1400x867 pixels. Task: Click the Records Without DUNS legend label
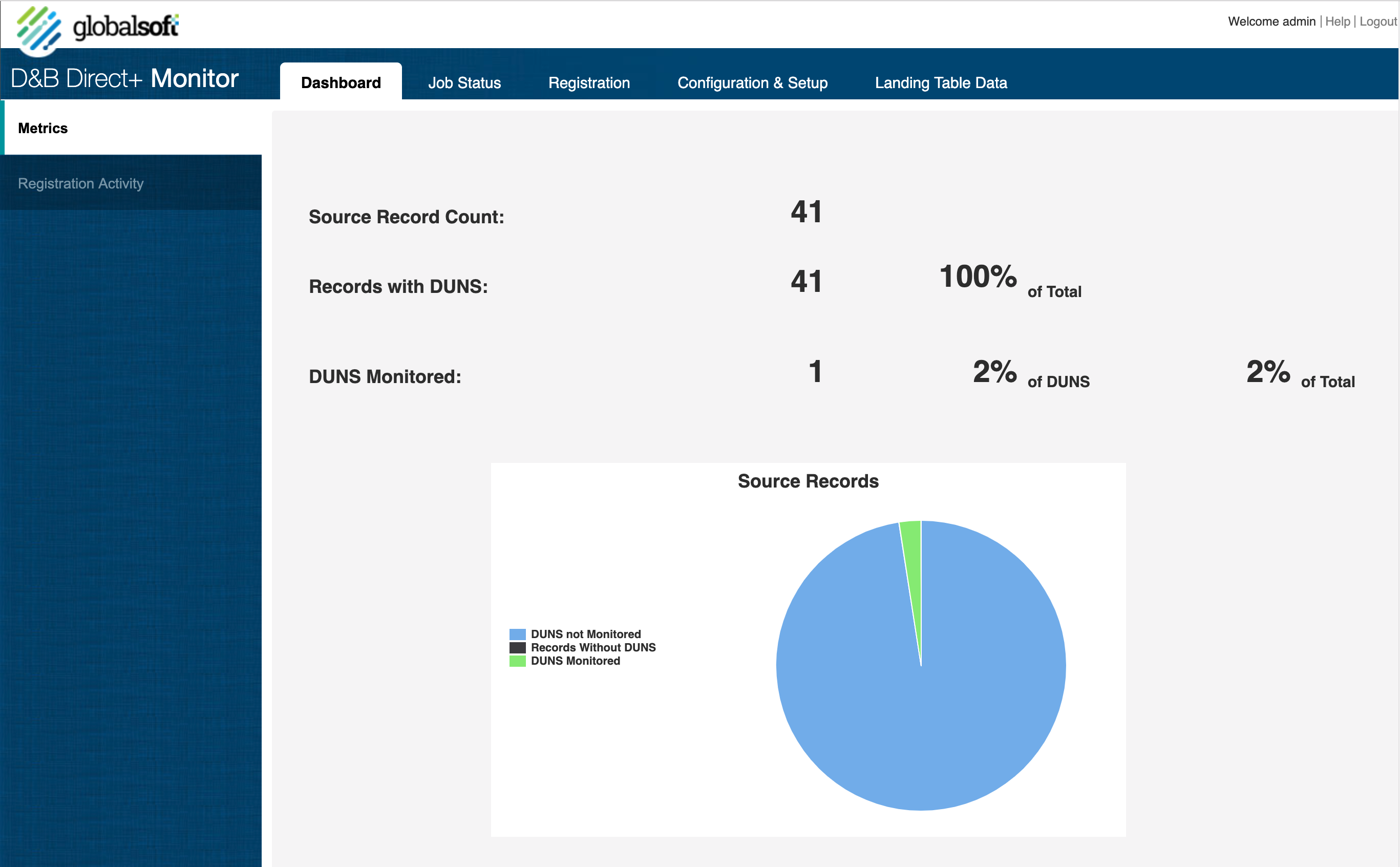point(593,647)
